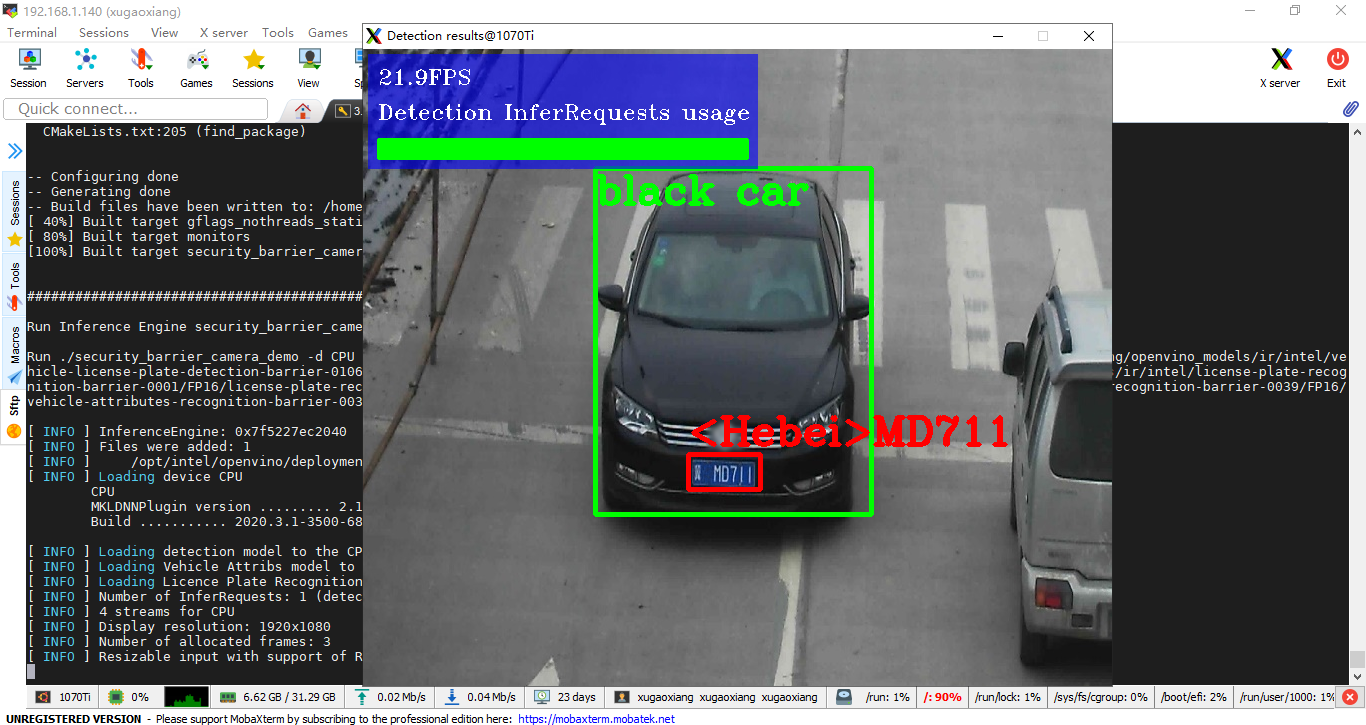Screen dimensions: 1366x725
Task: Click the View toolbar icon
Action: point(309,68)
